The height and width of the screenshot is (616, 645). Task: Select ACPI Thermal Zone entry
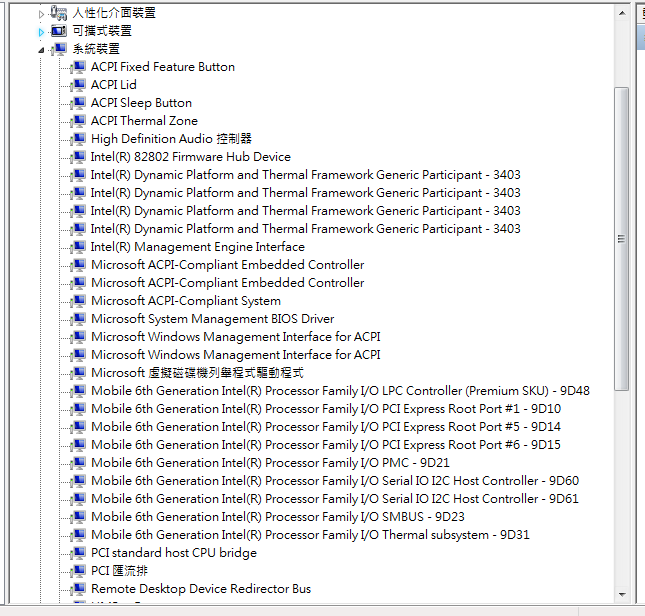pyautogui.click(x=144, y=121)
